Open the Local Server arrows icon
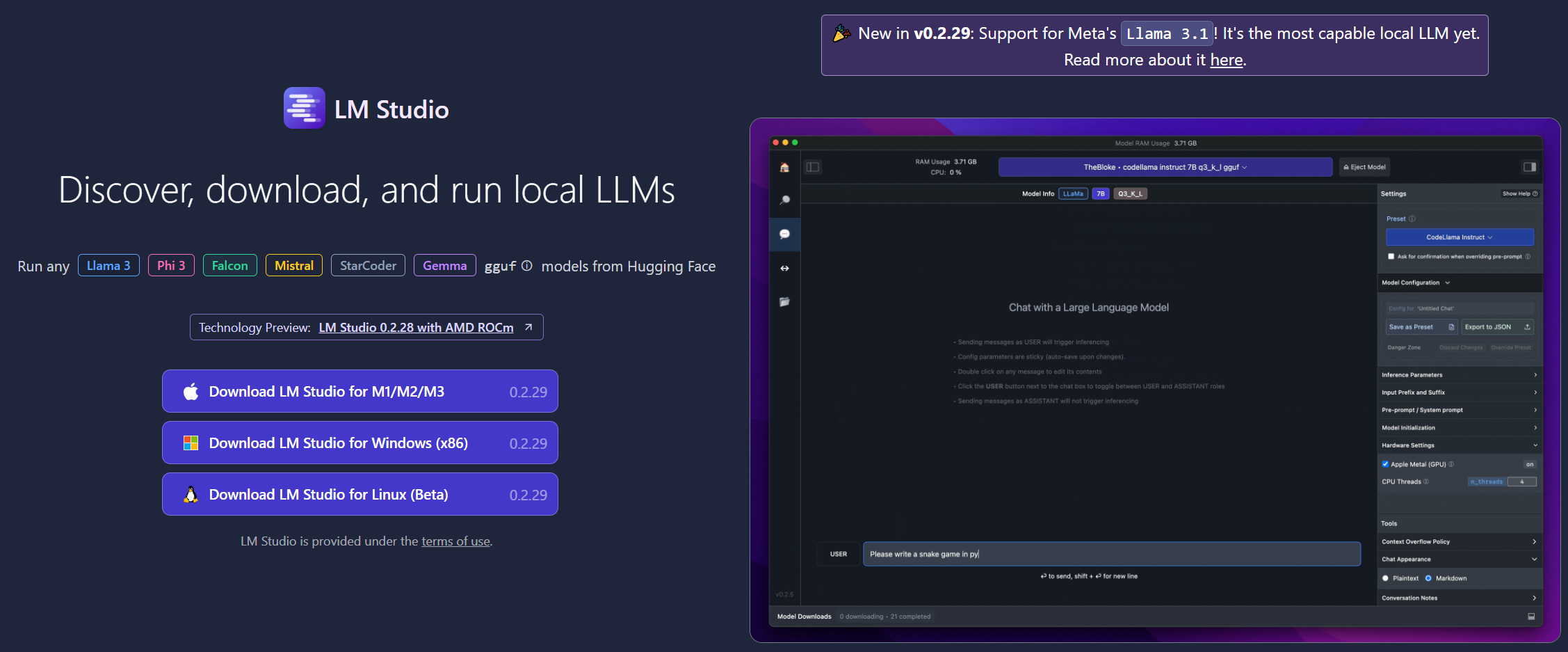This screenshot has height=652, width=1568. click(784, 268)
